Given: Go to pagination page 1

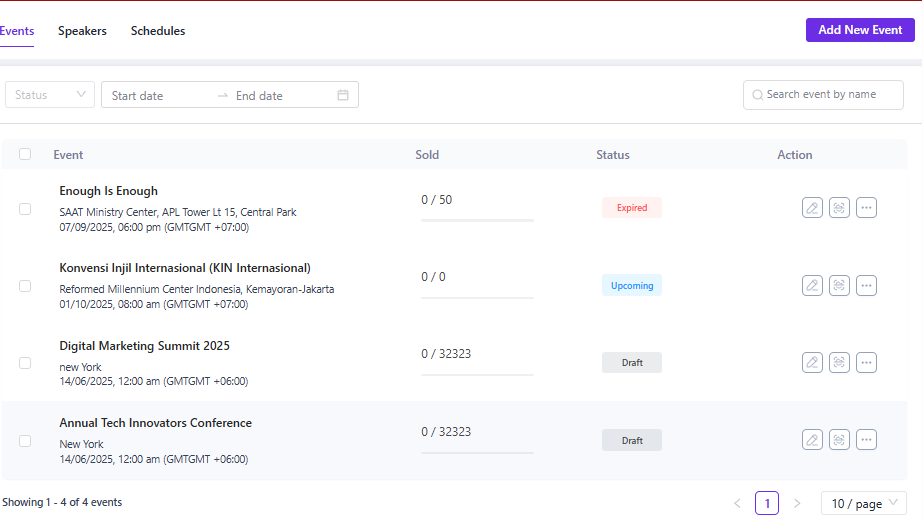Looking at the screenshot, I should [x=766, y=503].
